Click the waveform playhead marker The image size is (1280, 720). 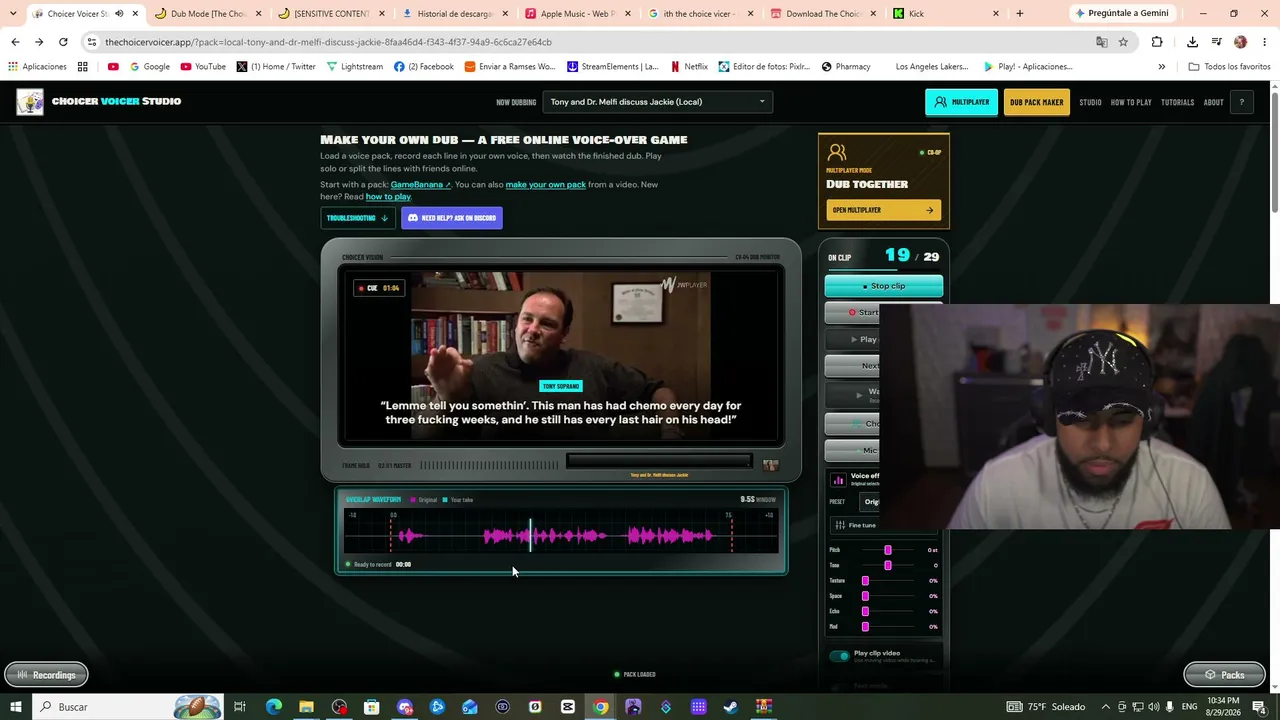tap(531, 535)
